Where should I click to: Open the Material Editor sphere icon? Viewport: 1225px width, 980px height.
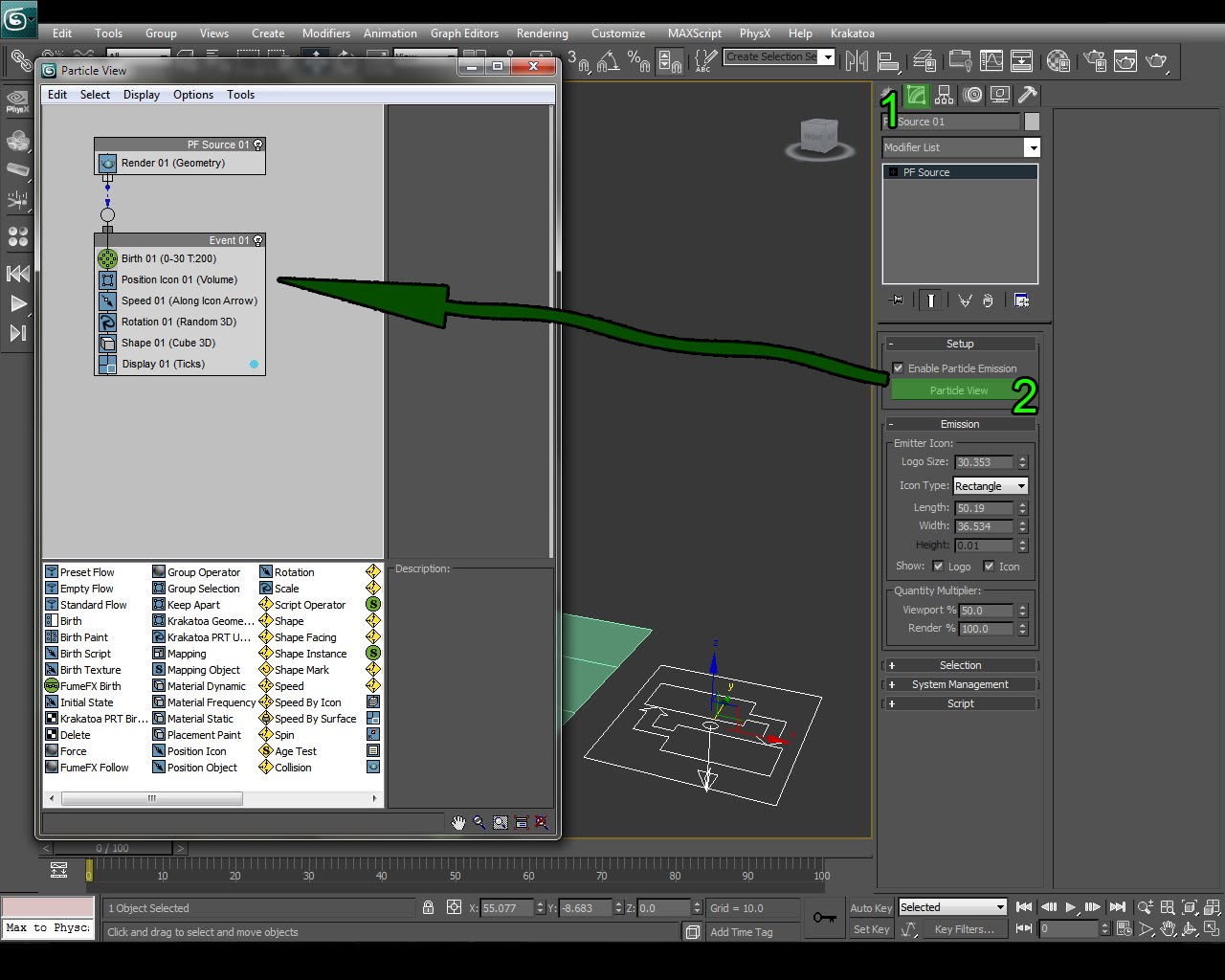click(x=1058, y=61)
